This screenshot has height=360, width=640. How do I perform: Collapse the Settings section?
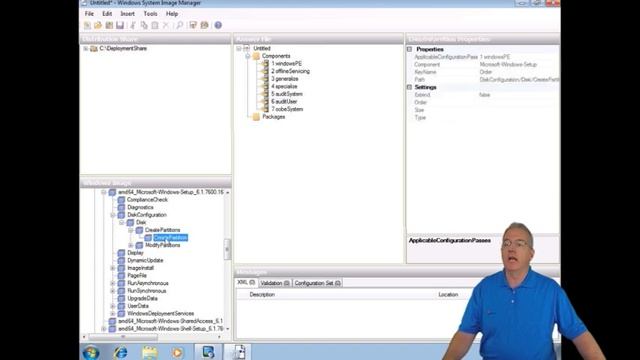pos(409,87)
